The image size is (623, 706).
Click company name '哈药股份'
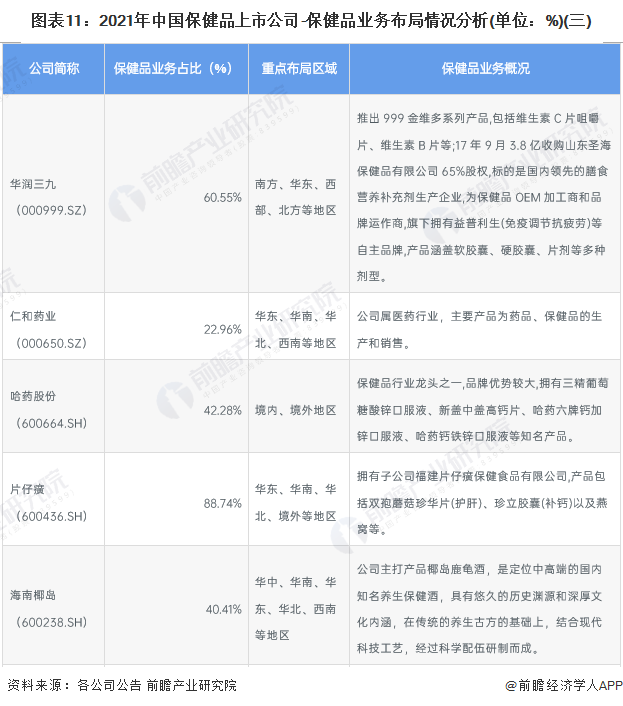tap(33, 396)
